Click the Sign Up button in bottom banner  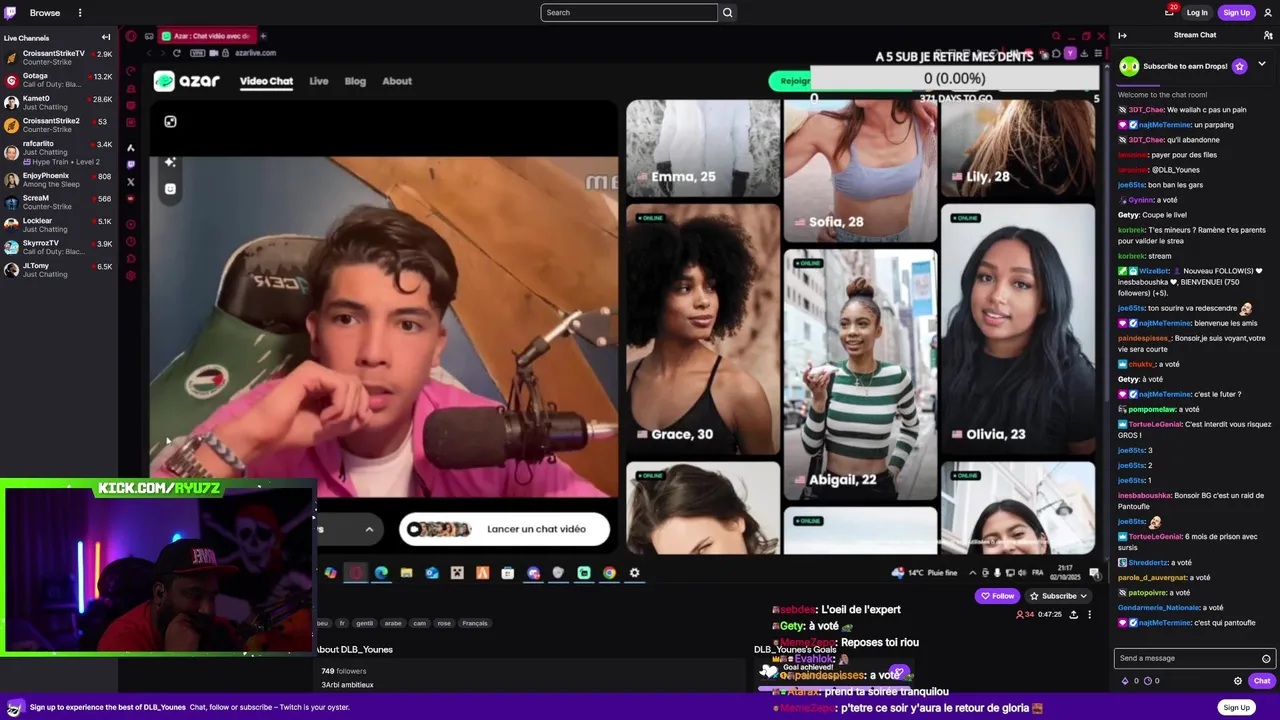point(1236,707)
